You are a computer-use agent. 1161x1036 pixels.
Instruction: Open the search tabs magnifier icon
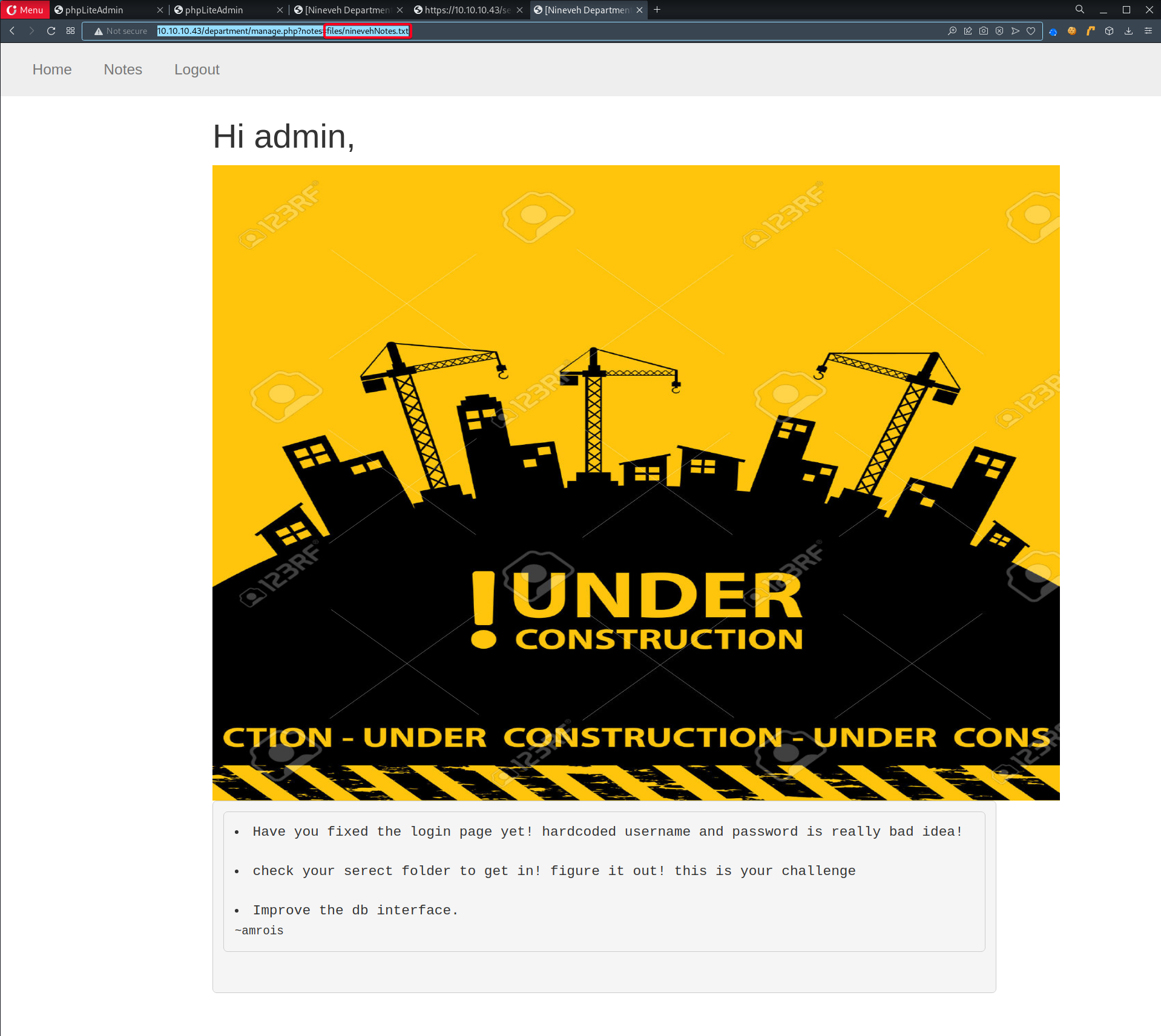click(x=1079, y=10)
